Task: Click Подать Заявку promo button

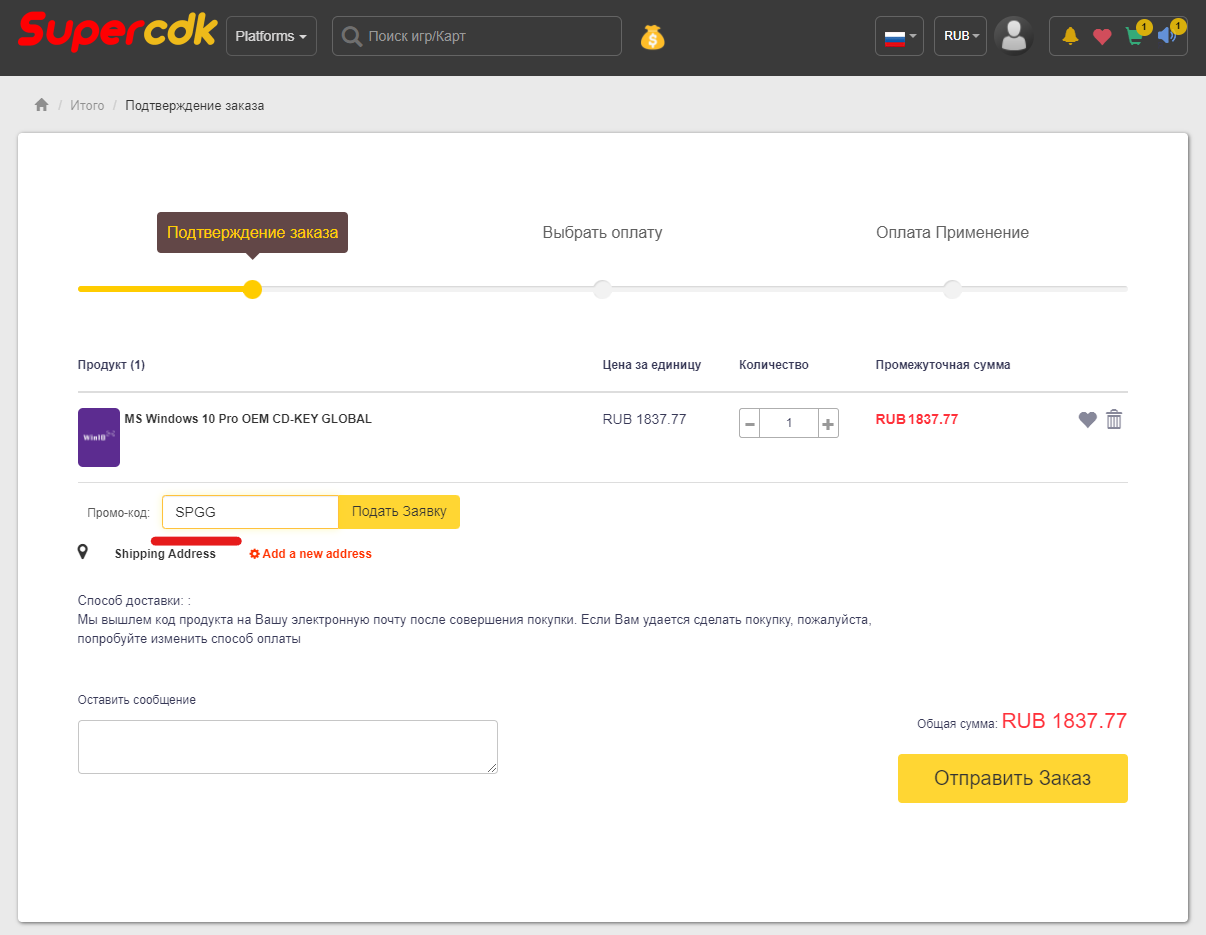Action: [399, 512]
